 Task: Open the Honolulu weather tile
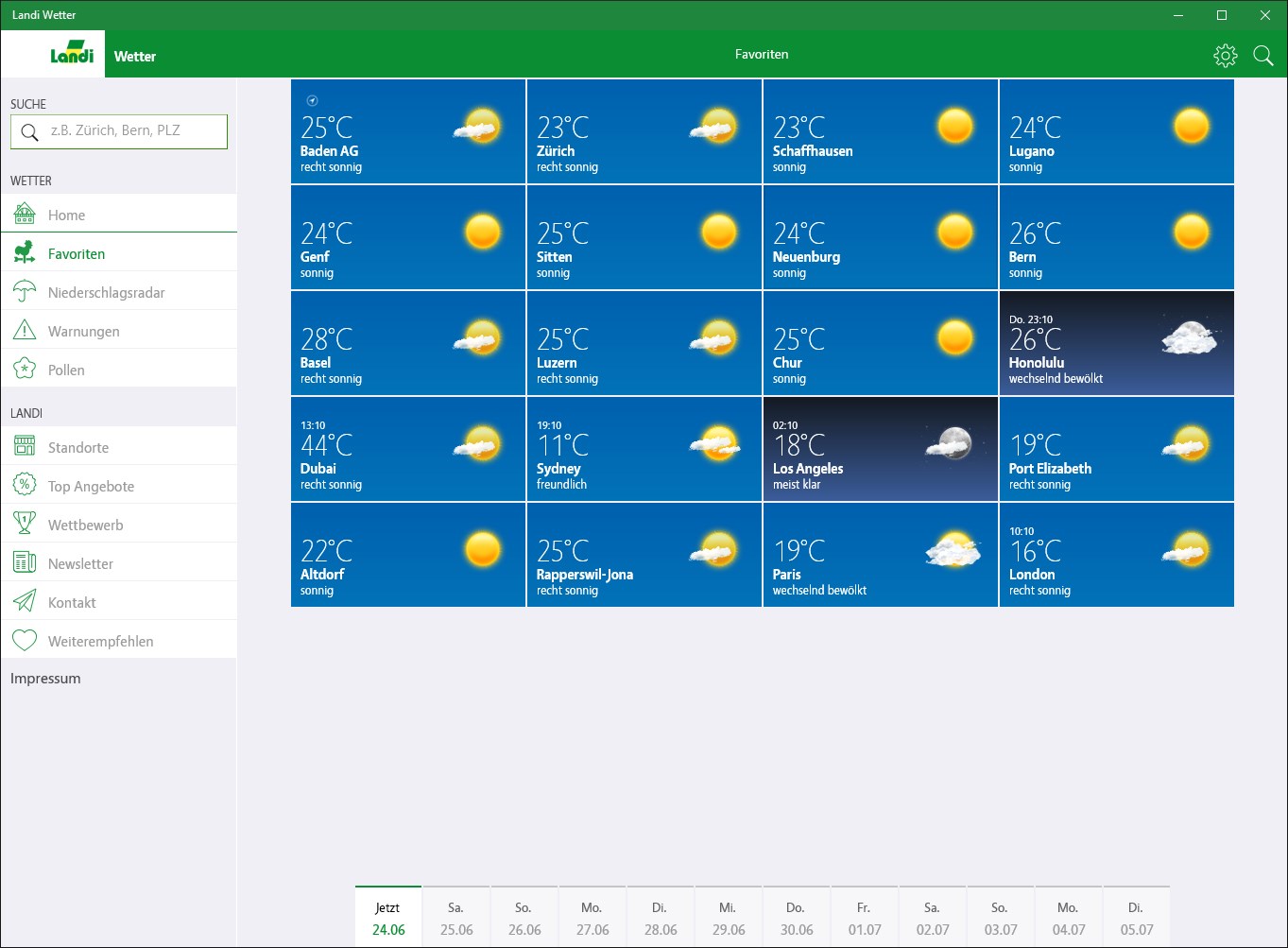pos(1117,343)
